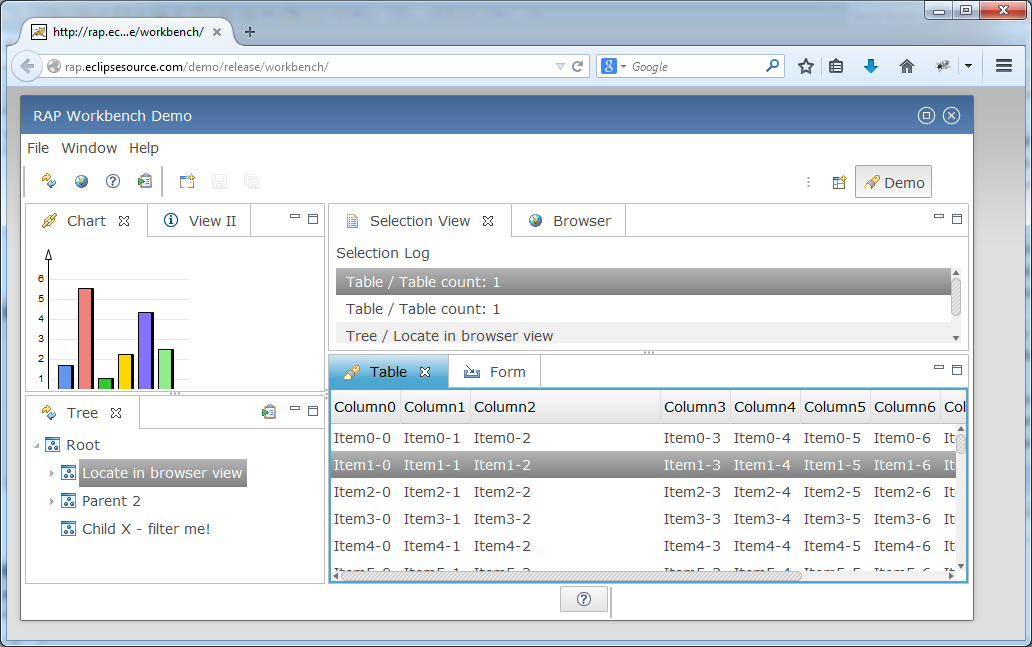Click the Help question mark toolbar icon
Image resolution: width=1032 pixels, height=647 pixels.
(113, 181)
